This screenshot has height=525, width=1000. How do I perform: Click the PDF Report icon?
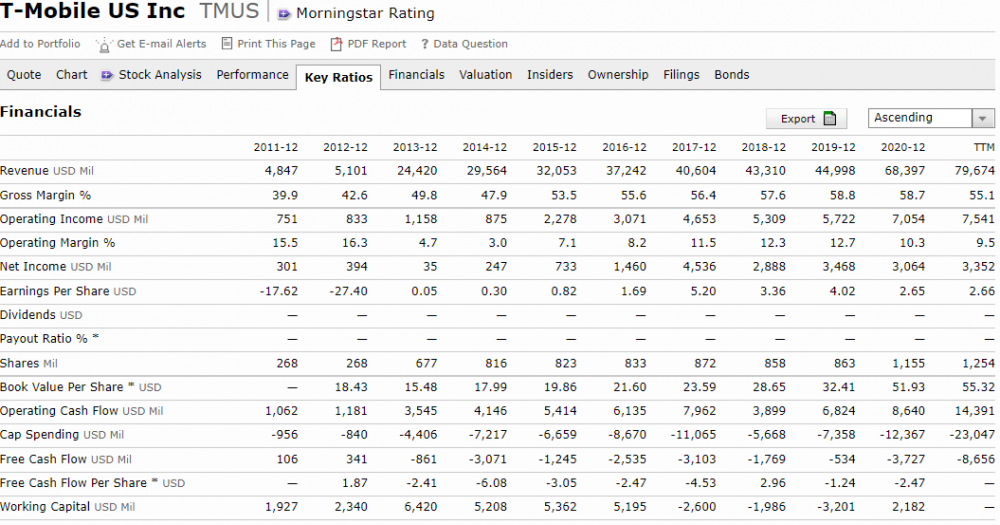point(337,44)
